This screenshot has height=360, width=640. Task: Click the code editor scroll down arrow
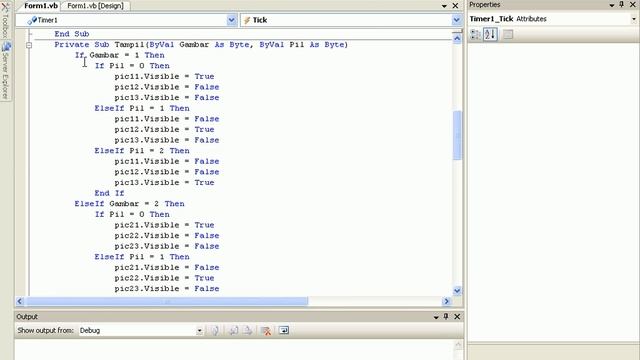(x=457, y=291)
